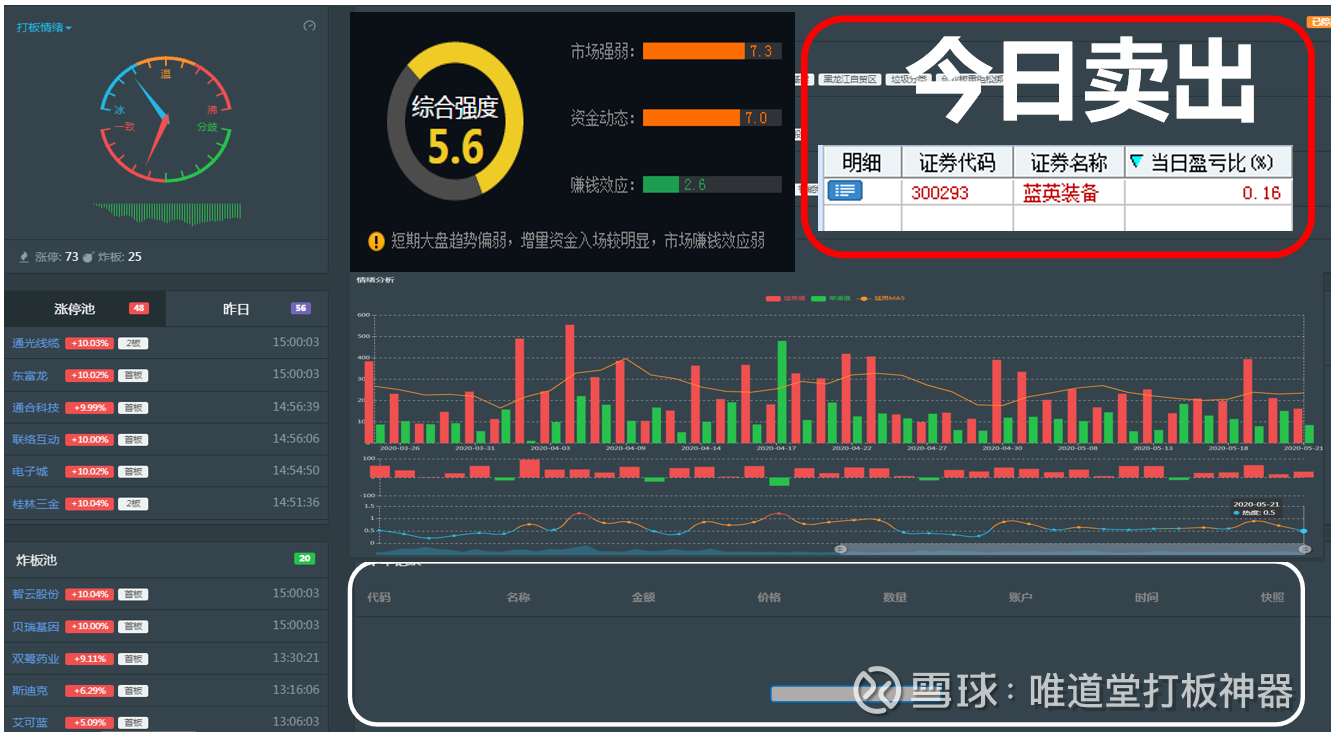Click the tallest red bar near 2020-04-03

(570, 384)
